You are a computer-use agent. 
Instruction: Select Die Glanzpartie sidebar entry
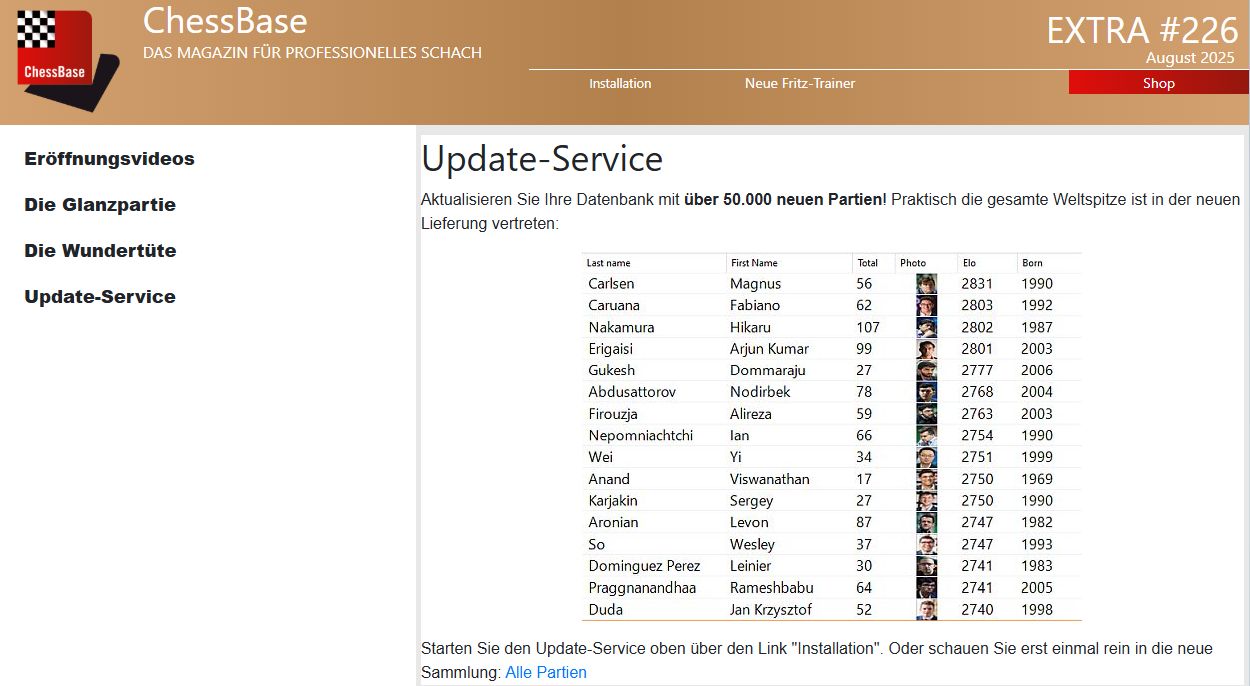(x=100, y=205)
